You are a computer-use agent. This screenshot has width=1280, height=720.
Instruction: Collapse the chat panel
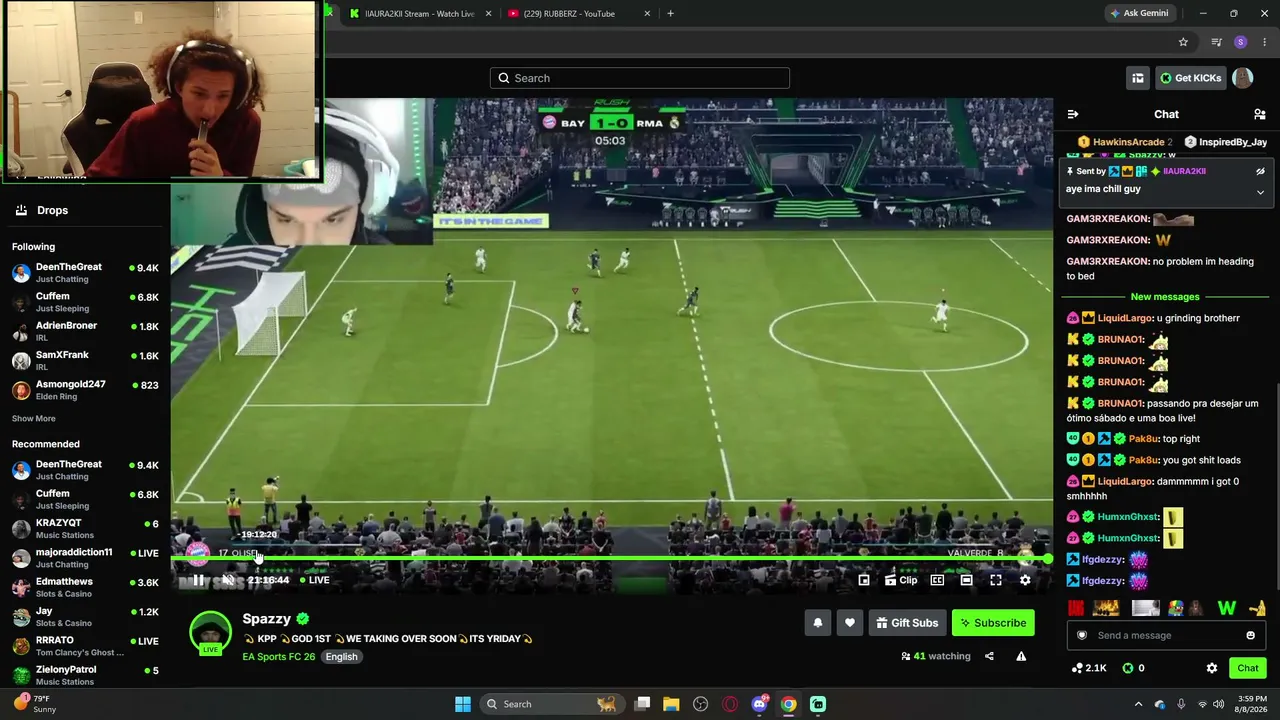click(x=1073, y=114)
